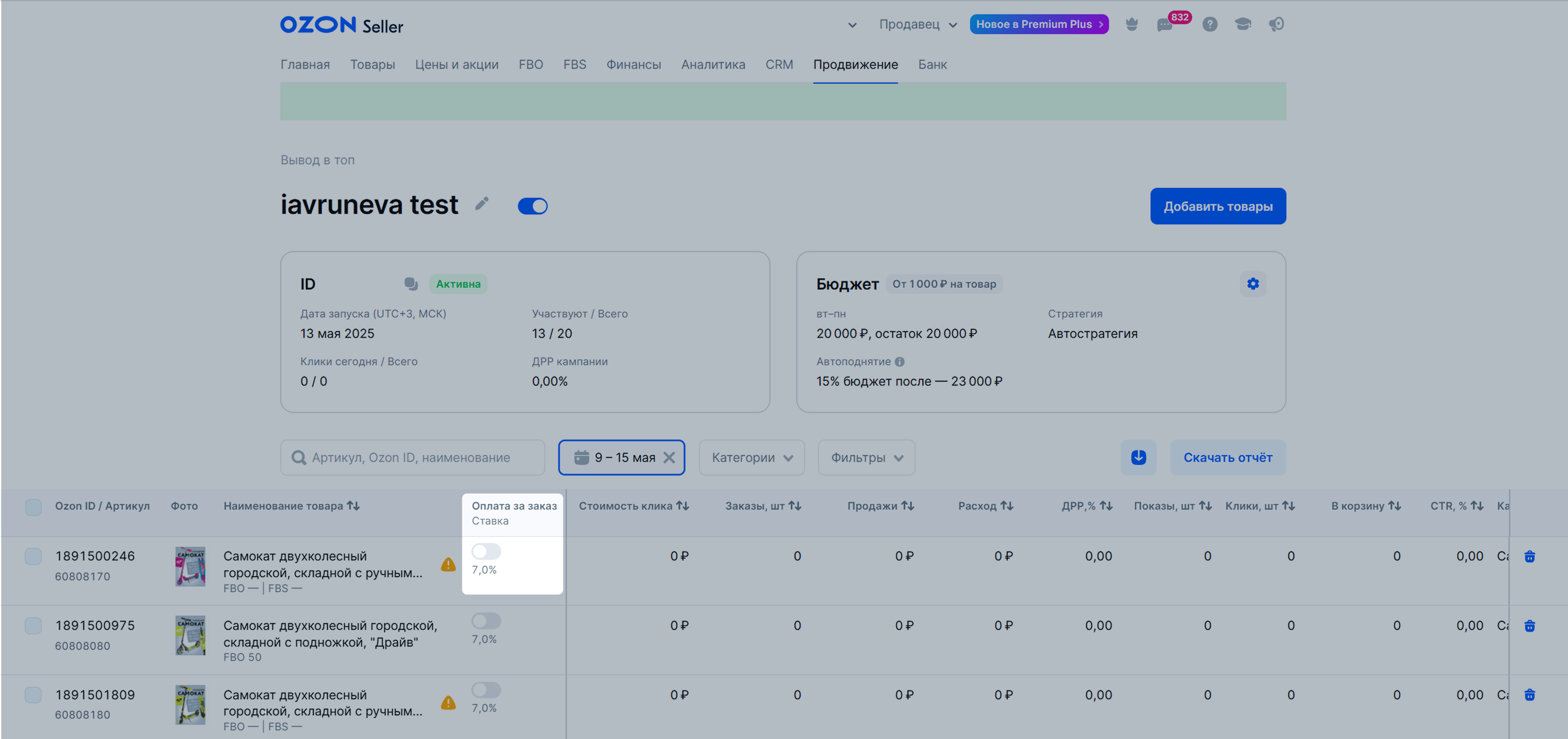Open thumbnail of product 1891501809
Screen dimensions: 1568x739
click(x=190, y=704)
